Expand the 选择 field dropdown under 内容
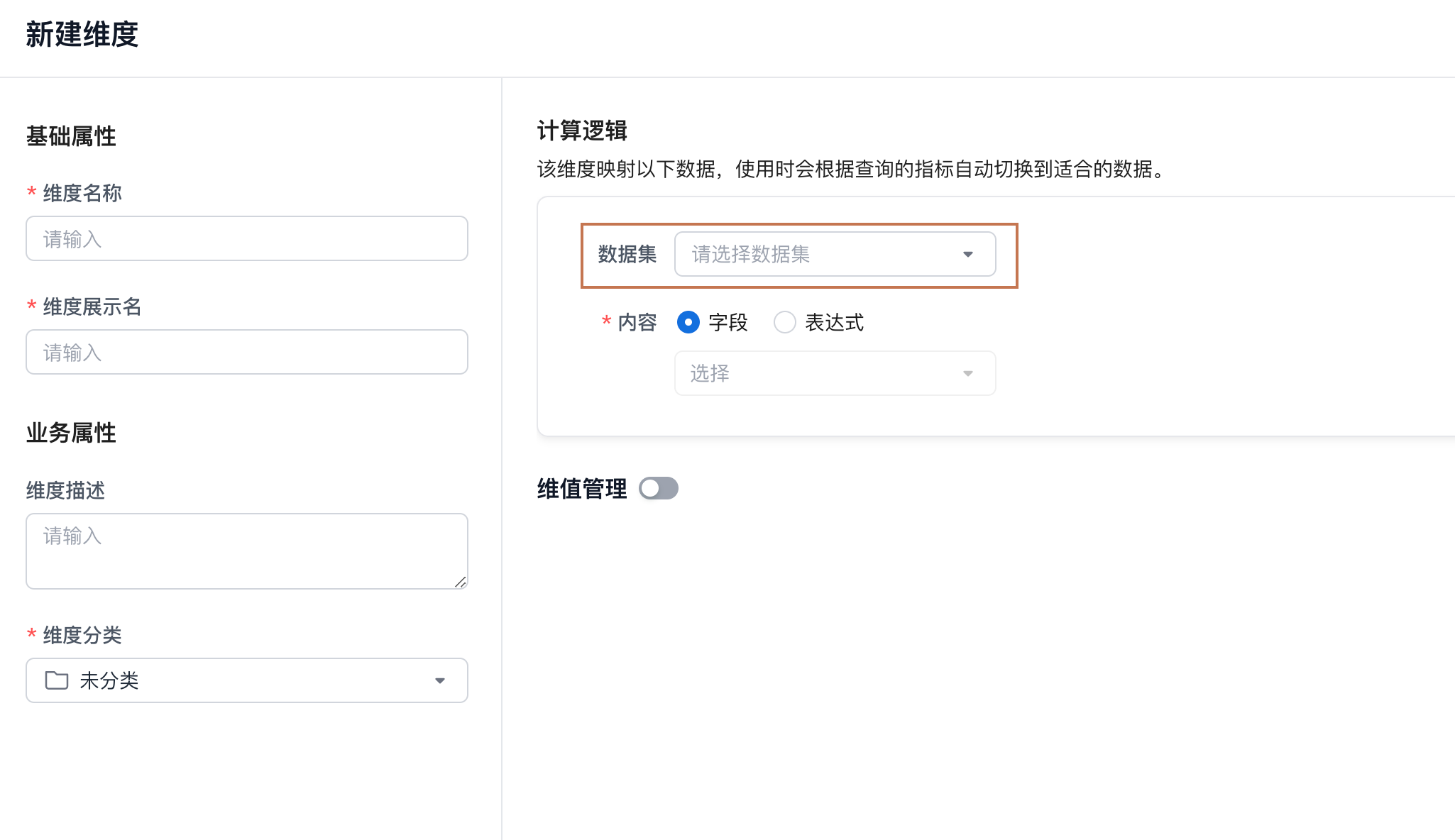Screen dimensions: 1455x840 pos(834,373)
